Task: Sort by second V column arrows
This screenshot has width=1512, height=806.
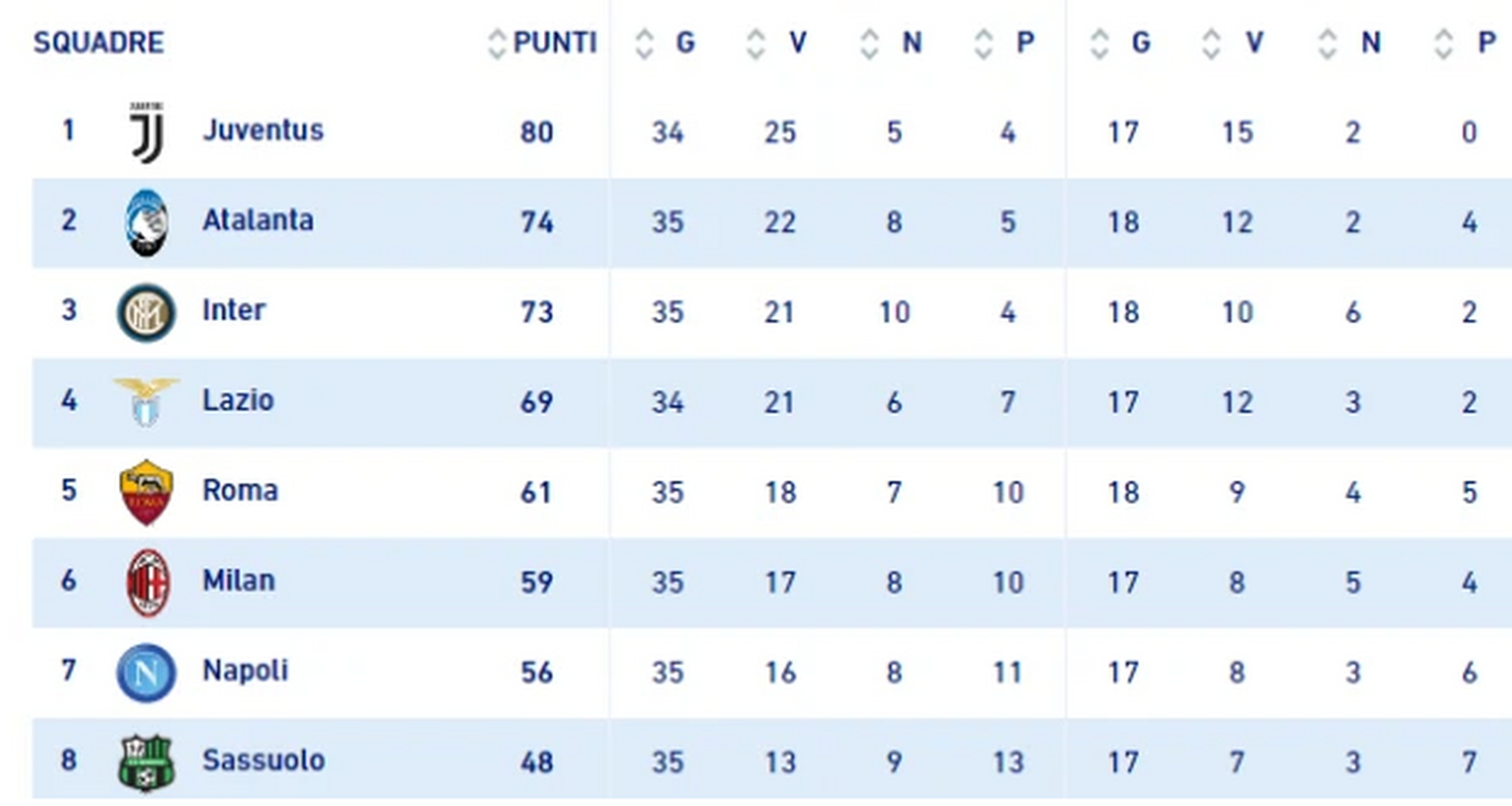Action: point(1212,44)
